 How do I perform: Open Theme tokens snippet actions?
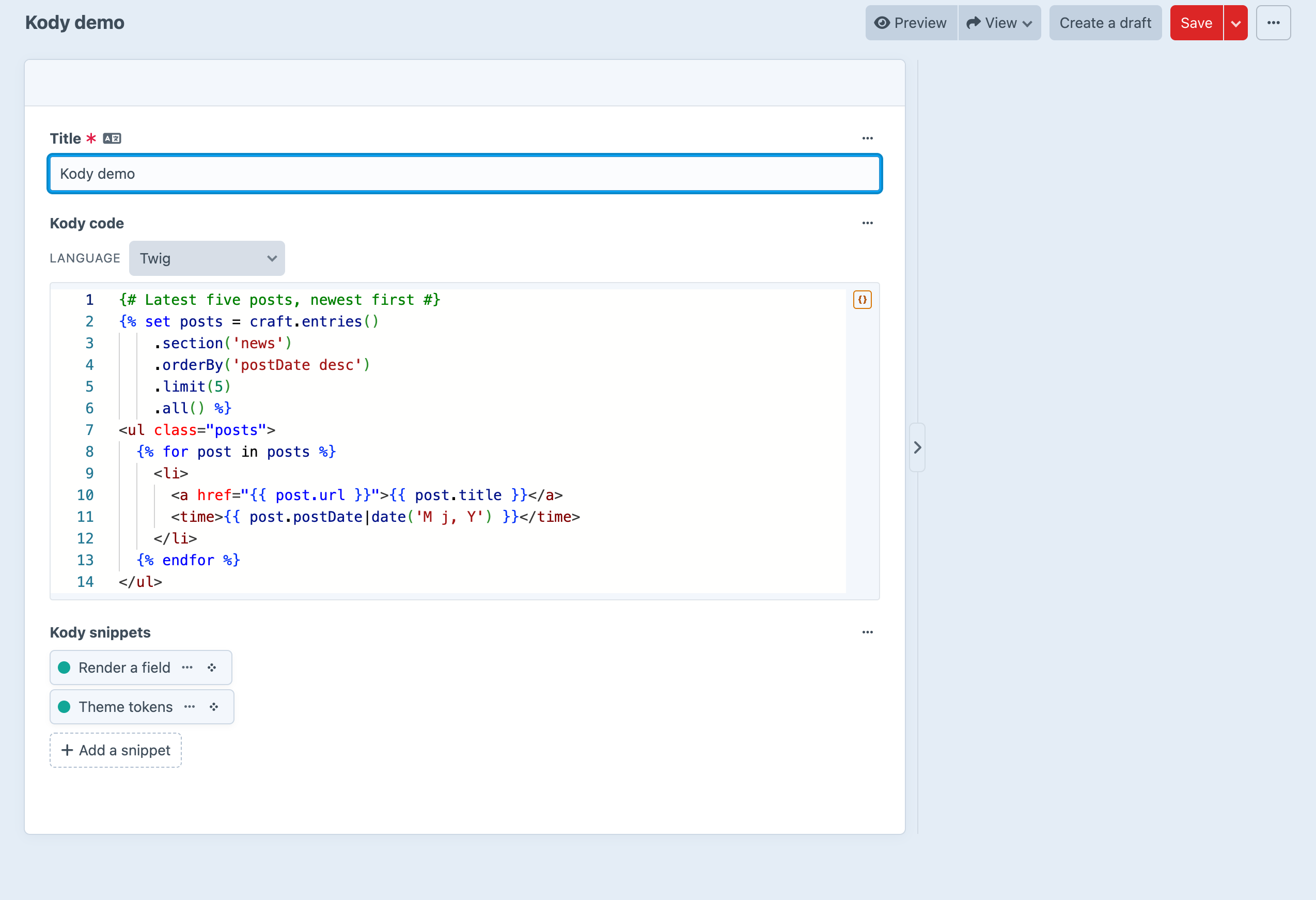point(189,706)
